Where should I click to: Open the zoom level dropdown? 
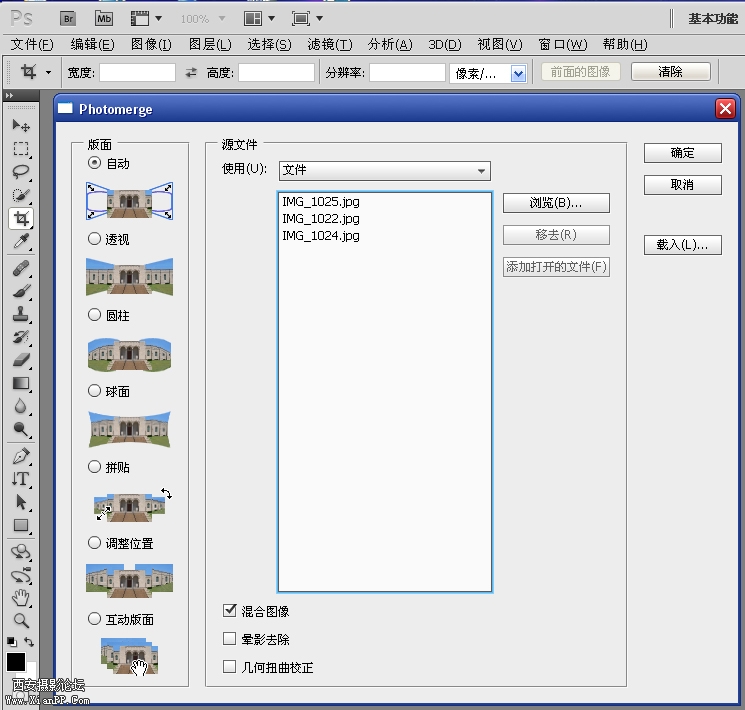point(221,19)
